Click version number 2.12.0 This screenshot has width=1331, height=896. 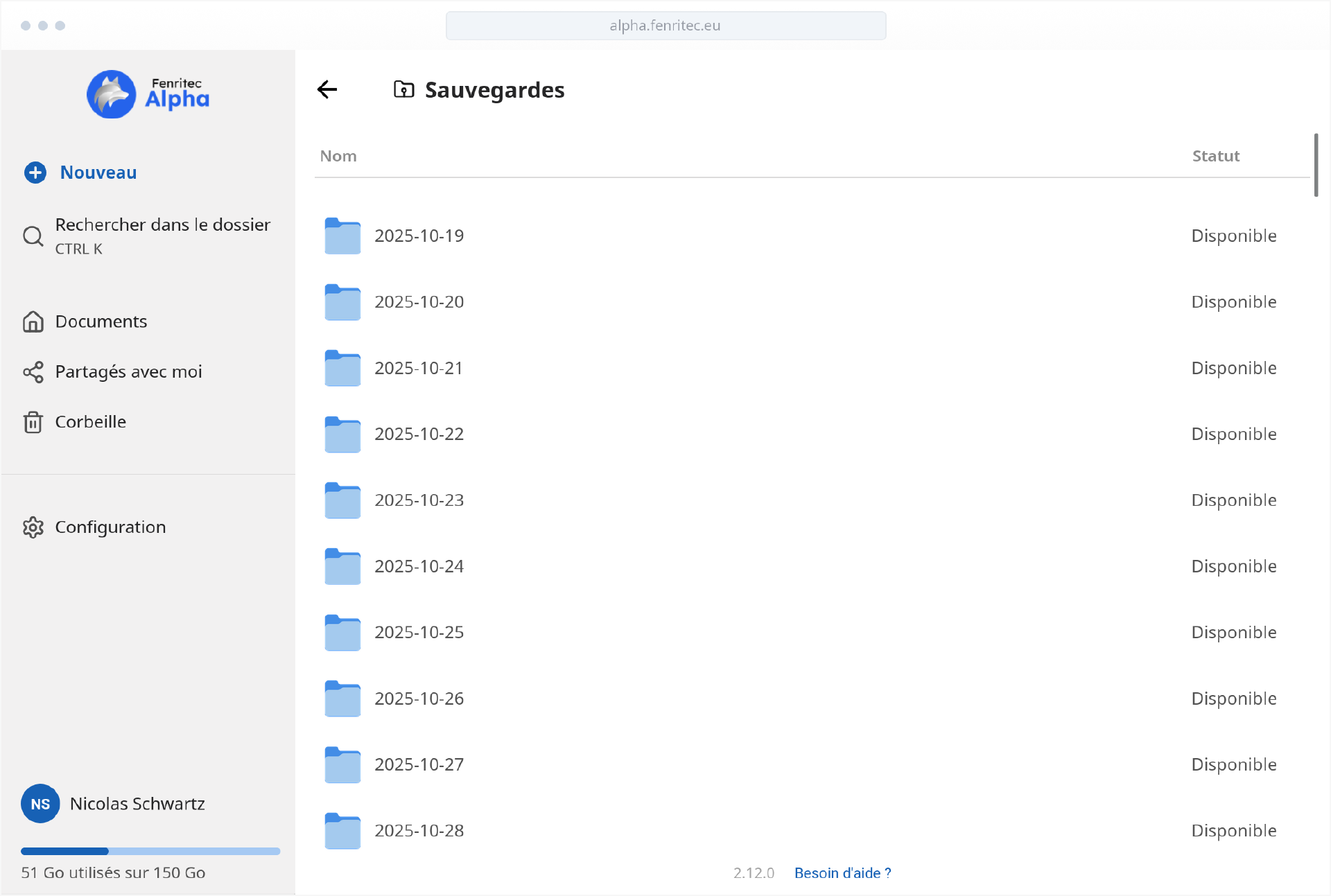(x=754, y=873)
